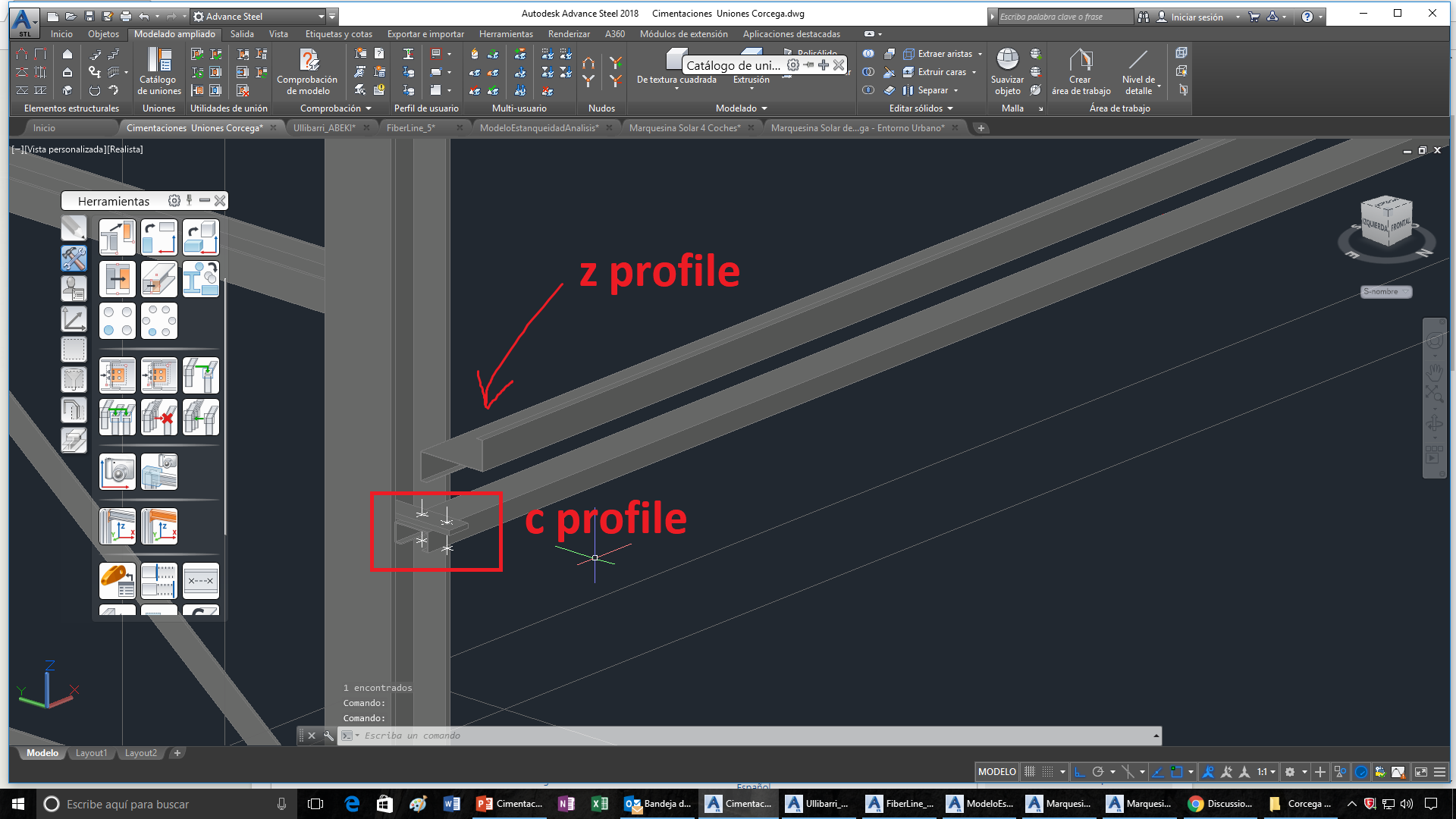Toggle grid display in status bar
Screen dimensions: 1456x819
click(x=1030, y=772)
